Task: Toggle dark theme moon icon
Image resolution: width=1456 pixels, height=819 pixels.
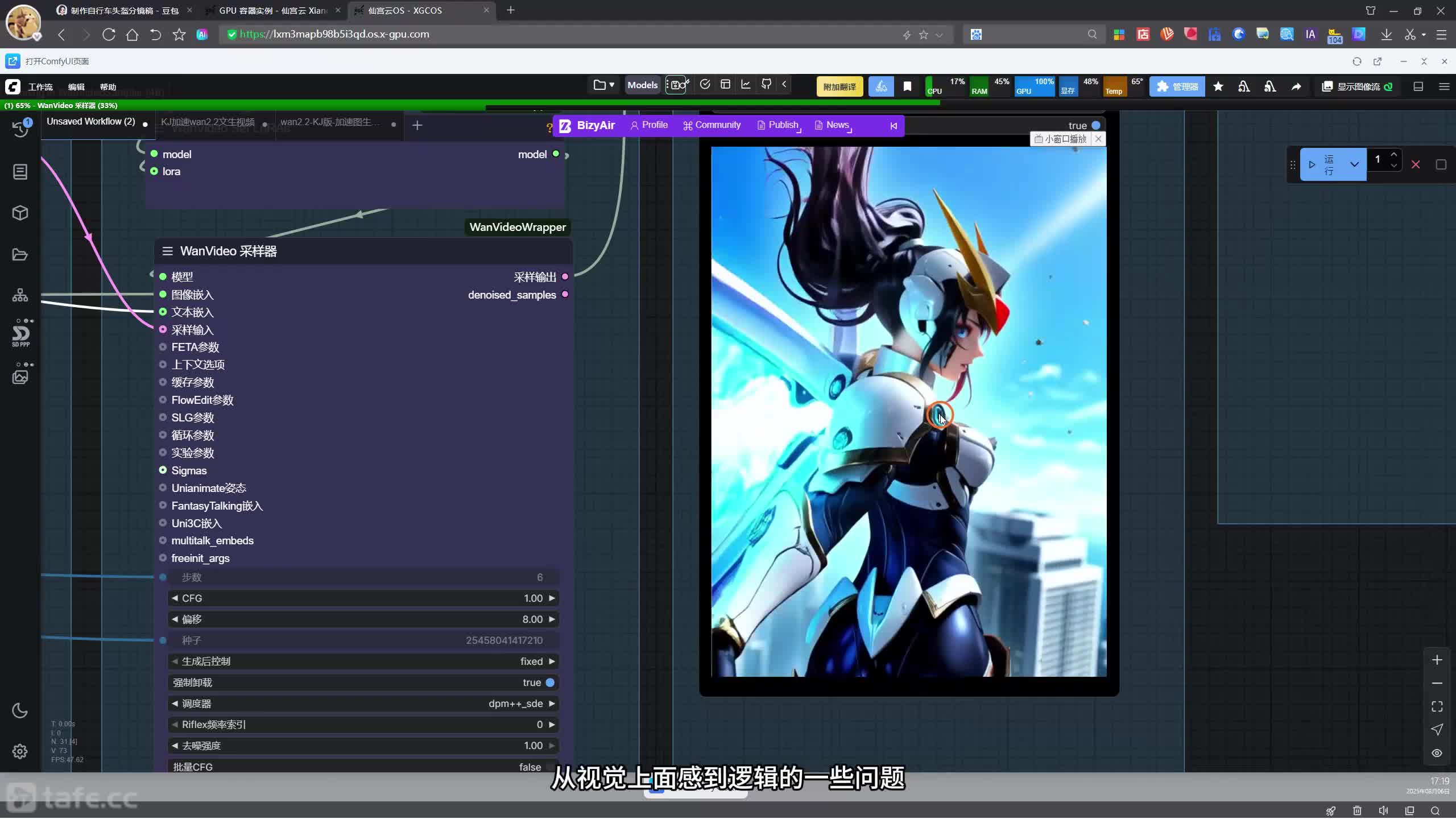Action: (20, 710)
